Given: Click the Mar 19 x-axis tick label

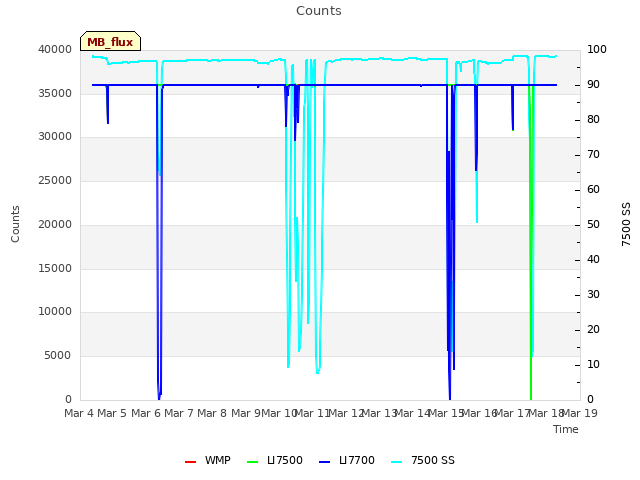Looking at the screenshot, I should [x=580, y=413].
